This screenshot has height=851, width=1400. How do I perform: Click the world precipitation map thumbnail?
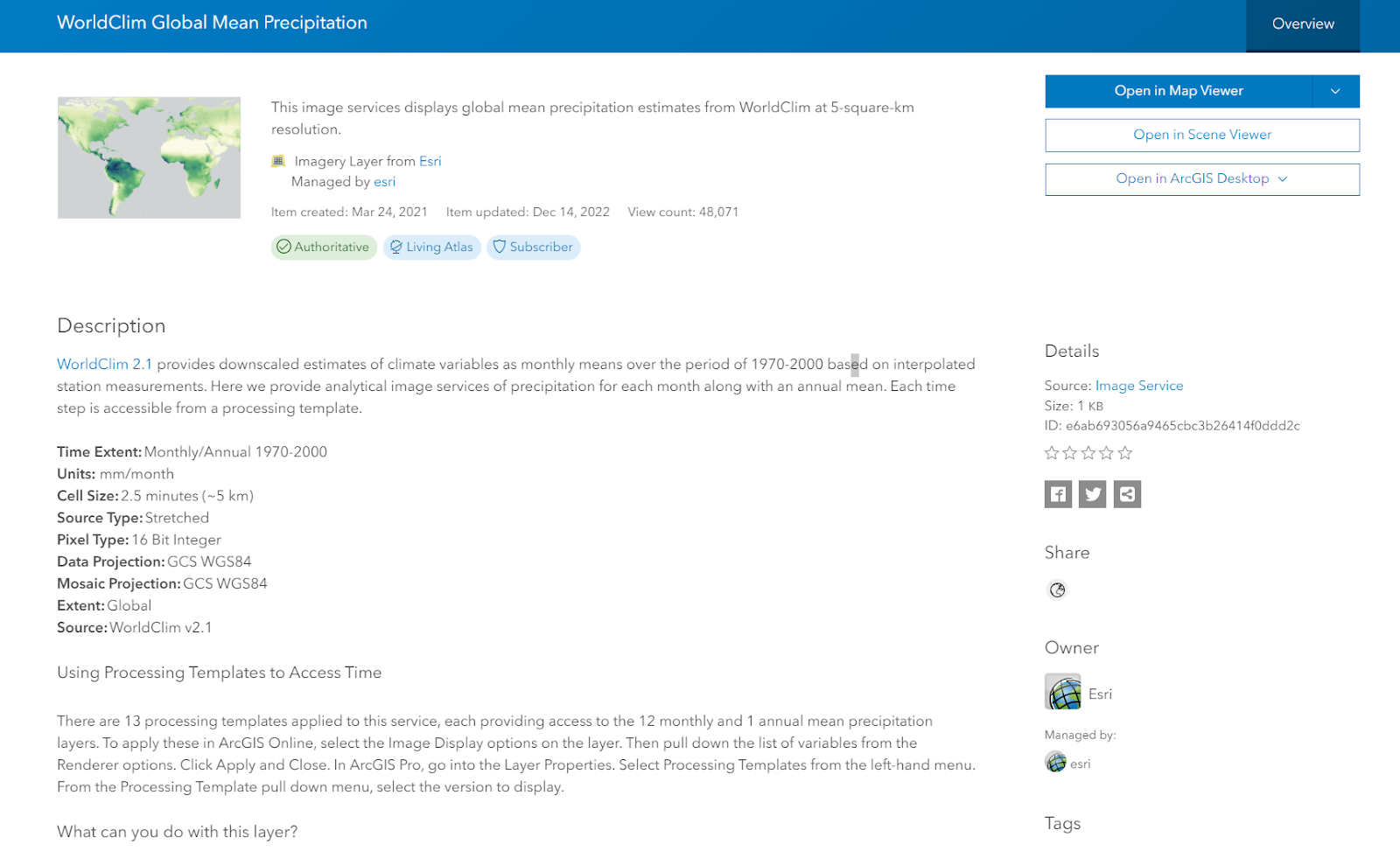(x=149, y=157)
